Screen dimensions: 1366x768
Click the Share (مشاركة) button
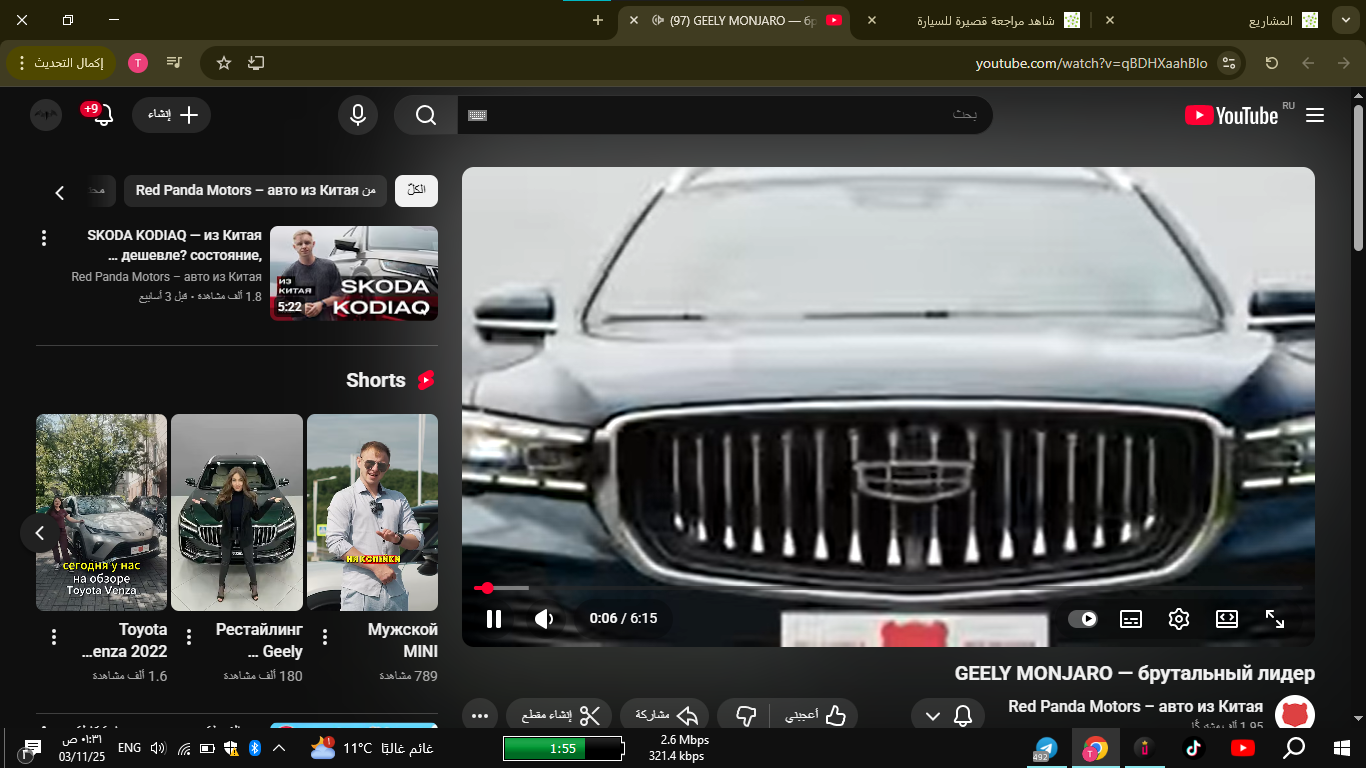[x=664, y=716]
